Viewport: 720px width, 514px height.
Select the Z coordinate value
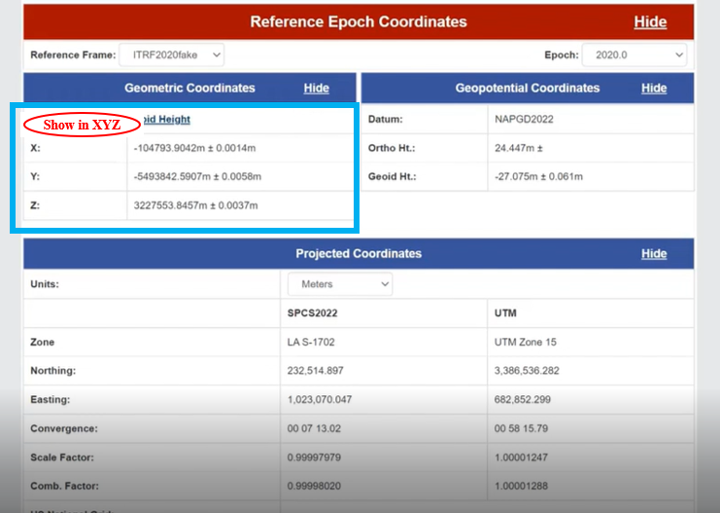click(195, 206)
